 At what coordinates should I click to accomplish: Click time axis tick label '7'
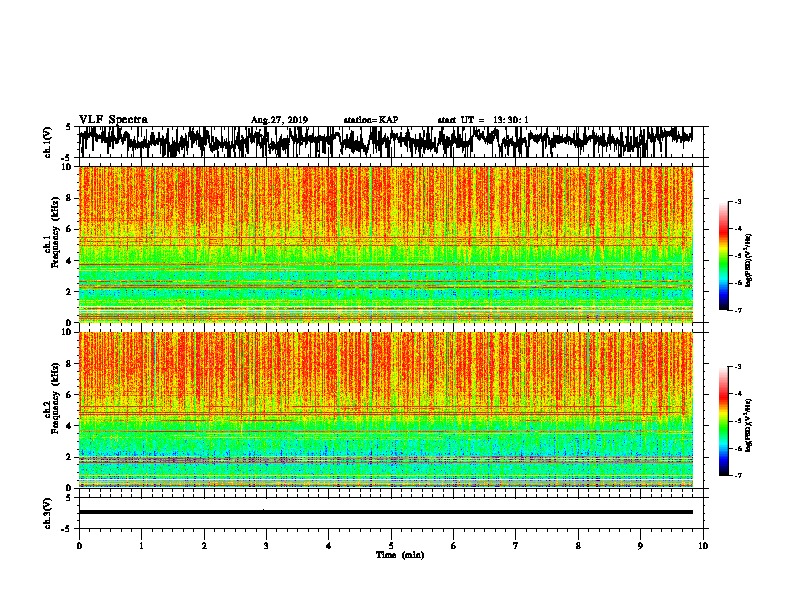[x=516, y=546]
